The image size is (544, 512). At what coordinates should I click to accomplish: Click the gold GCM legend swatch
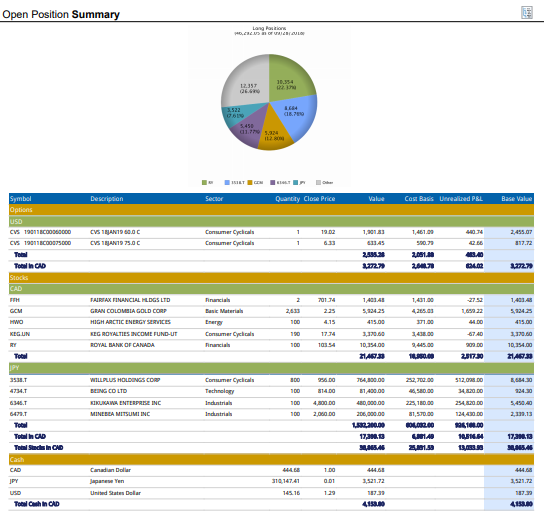249,182
